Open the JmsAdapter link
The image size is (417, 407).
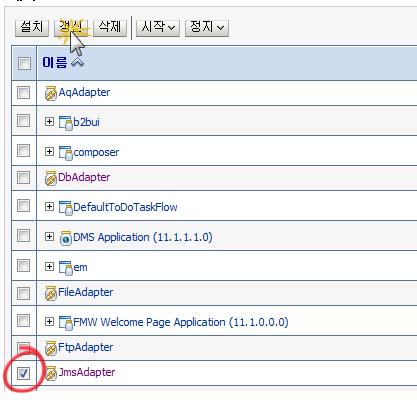pyautogui.click(x=87, y=372)
